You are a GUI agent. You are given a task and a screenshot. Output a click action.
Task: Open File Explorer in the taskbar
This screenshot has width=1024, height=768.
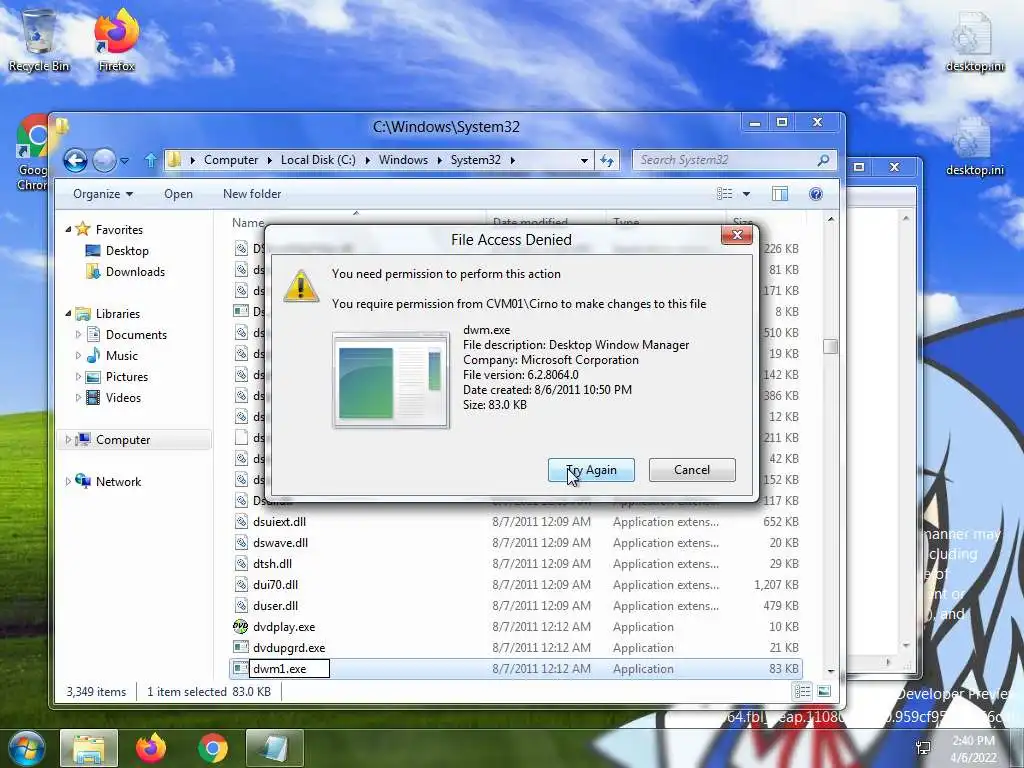pyautogui.click(x=89, y=748)
